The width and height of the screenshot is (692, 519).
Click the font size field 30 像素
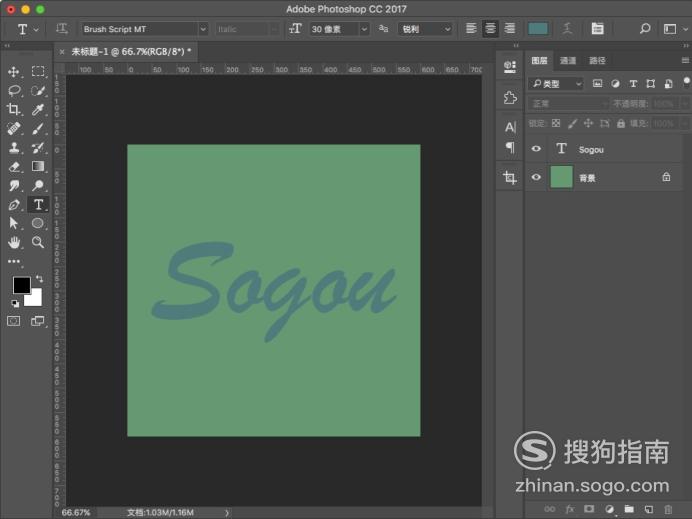click(x=334, y=29)
